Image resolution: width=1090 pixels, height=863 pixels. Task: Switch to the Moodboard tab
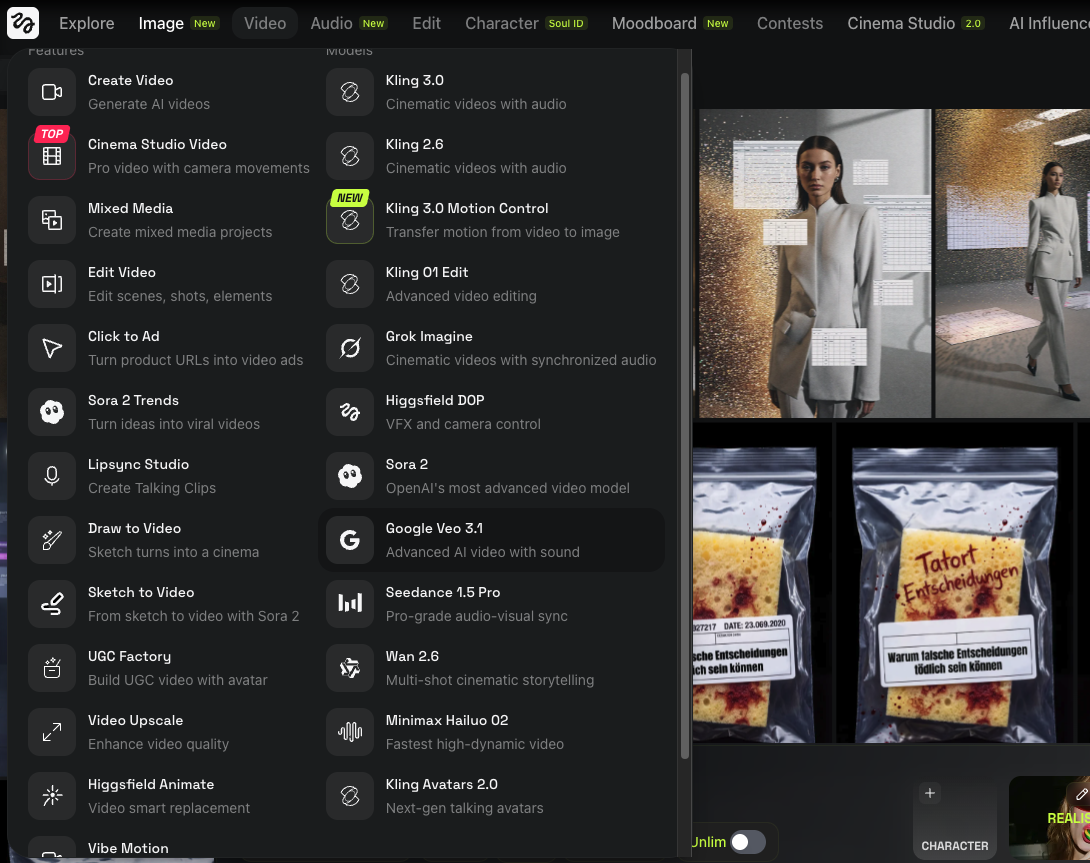coord(657,23)
